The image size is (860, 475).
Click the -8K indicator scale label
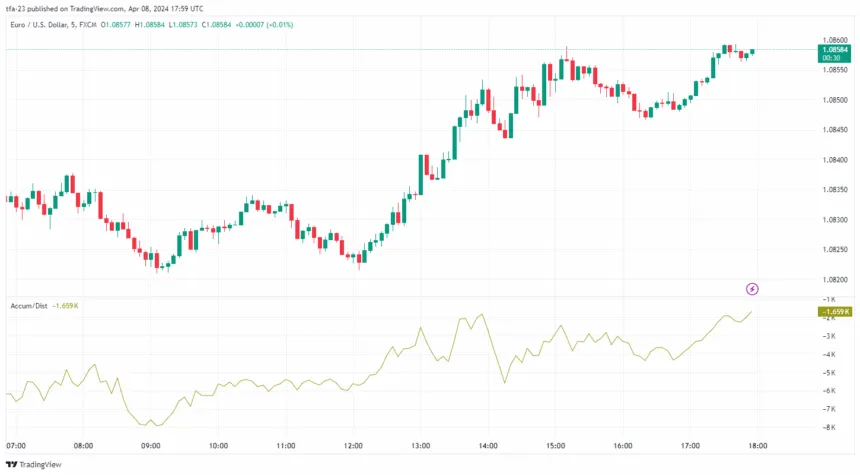[x=829, y=427]
